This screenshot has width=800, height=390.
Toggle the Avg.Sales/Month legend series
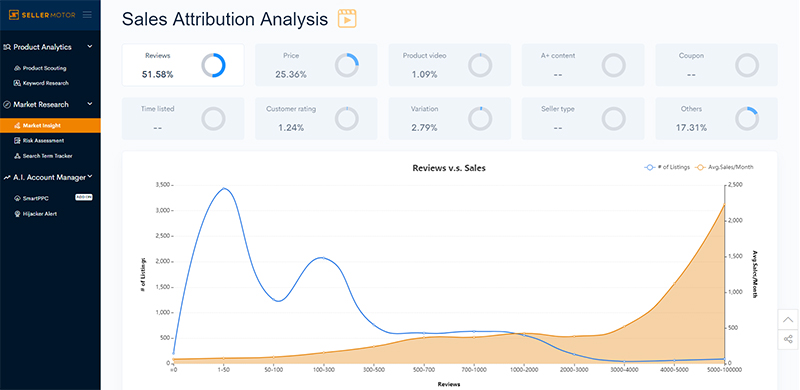click(x=724, y=167)
